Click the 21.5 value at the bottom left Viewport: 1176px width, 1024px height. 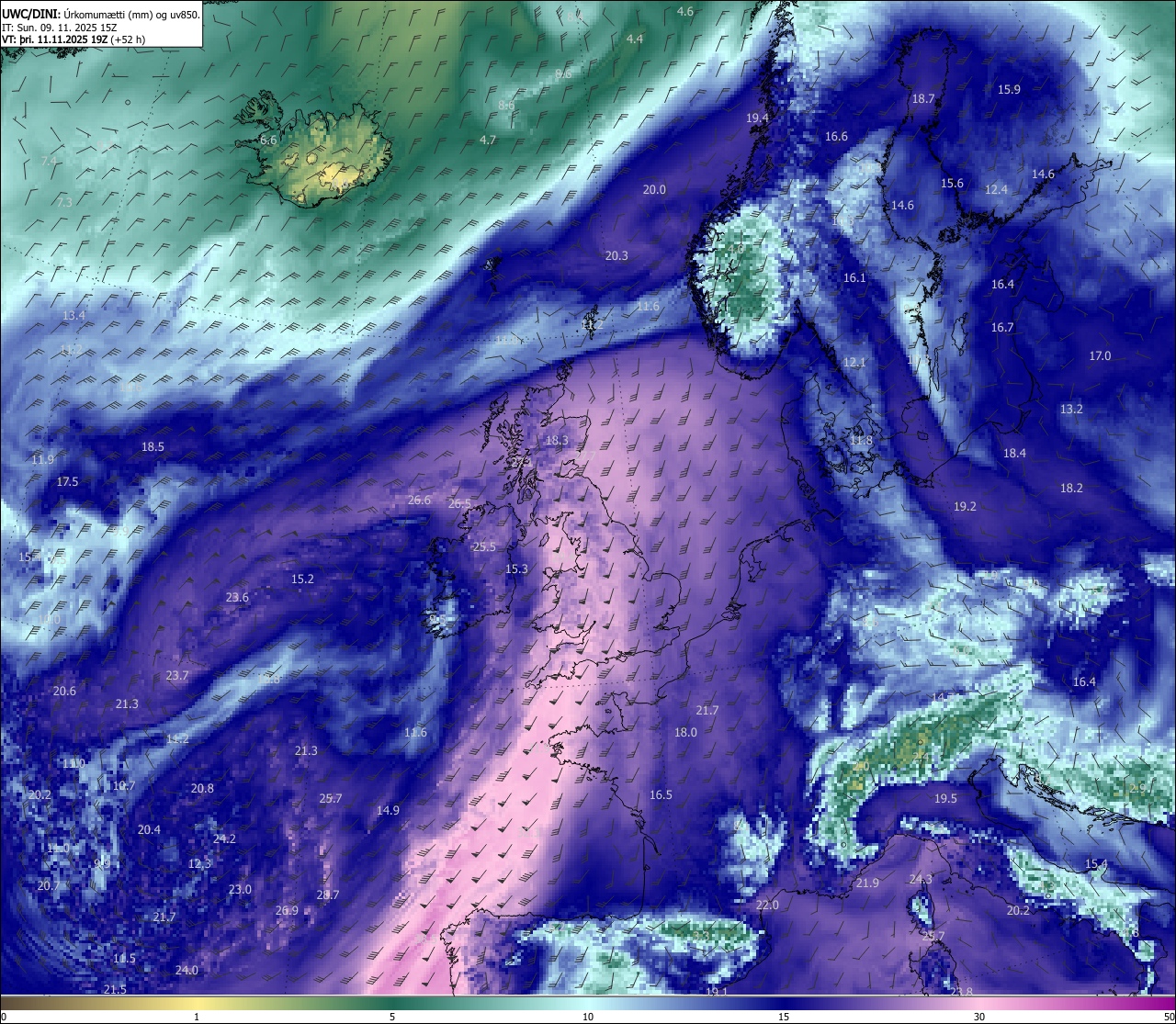pyautogui.click(x=115, y=990)
